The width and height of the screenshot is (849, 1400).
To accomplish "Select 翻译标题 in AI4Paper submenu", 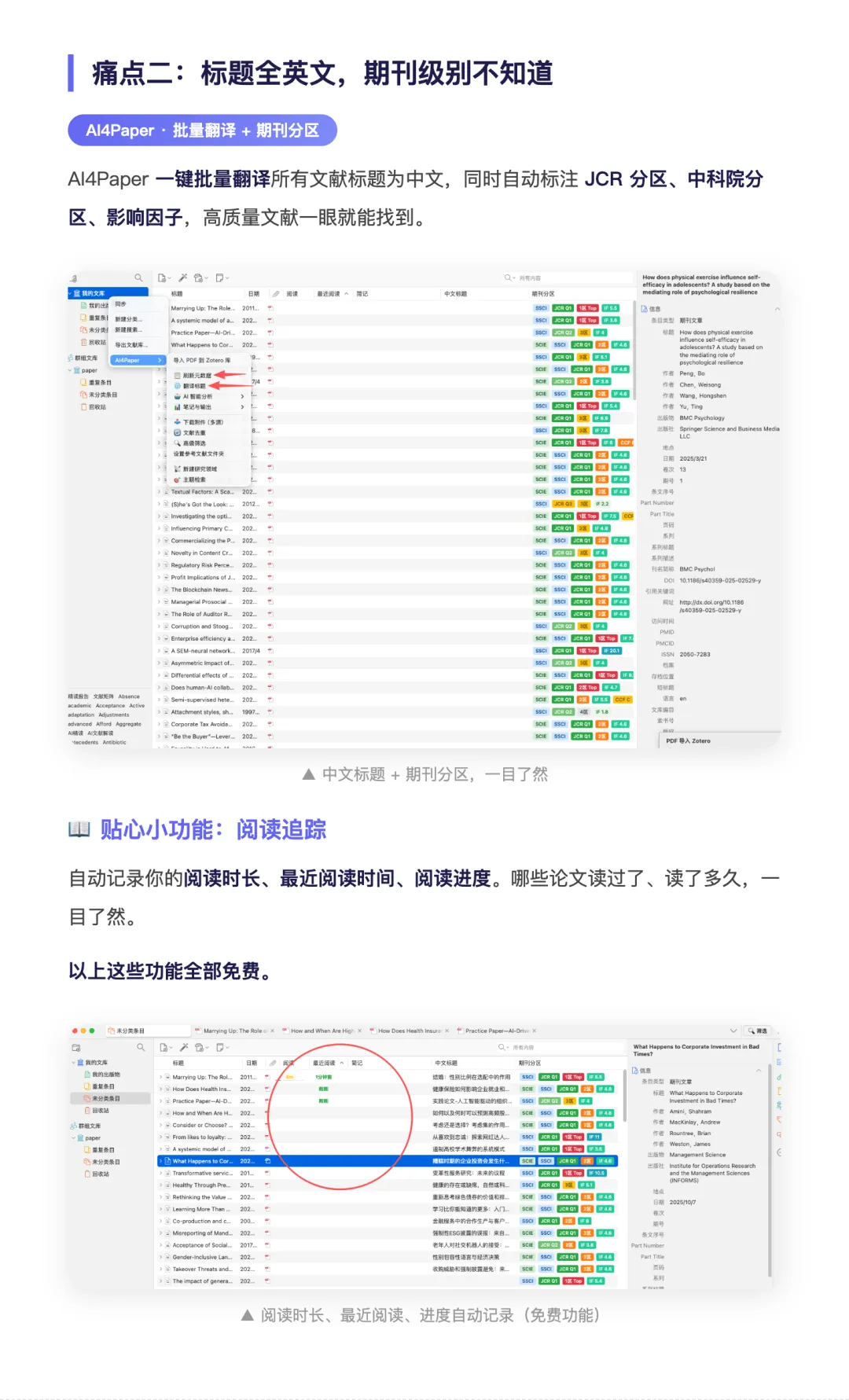I will (194, 386).
